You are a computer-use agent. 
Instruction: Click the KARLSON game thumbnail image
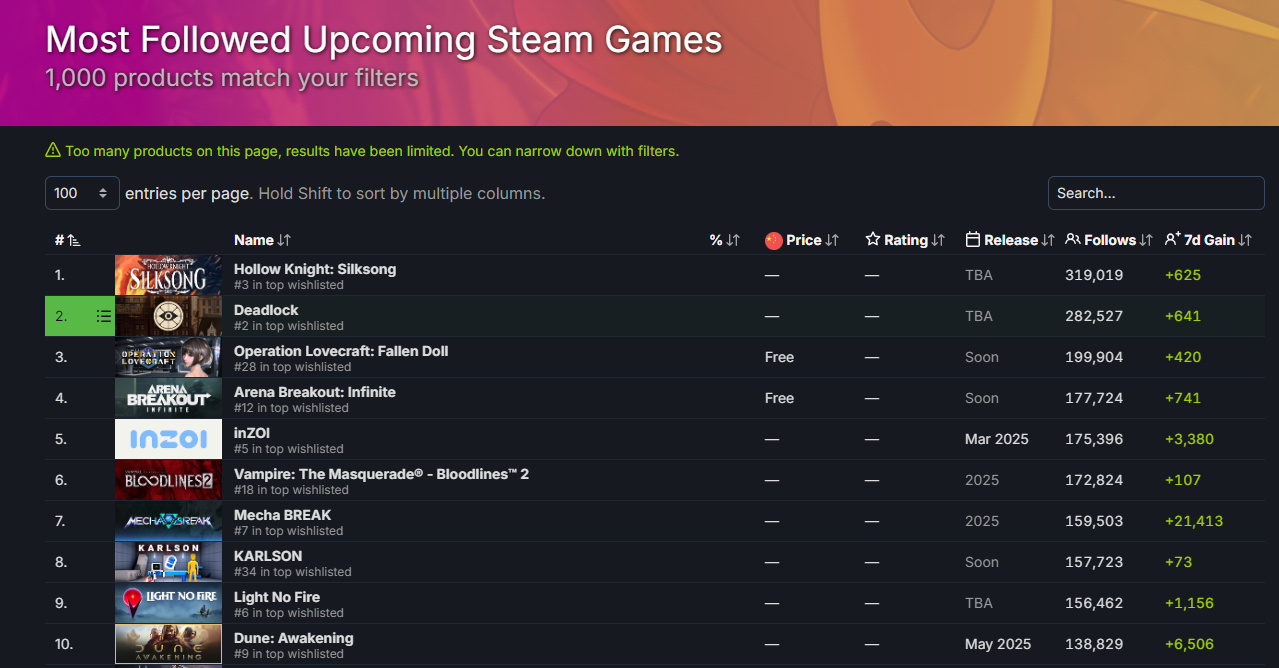(168, 562)
